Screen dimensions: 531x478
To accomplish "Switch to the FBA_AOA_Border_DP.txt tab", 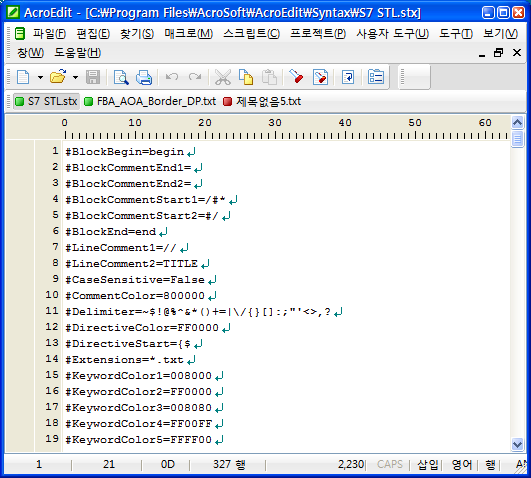I will pos(150,101).
